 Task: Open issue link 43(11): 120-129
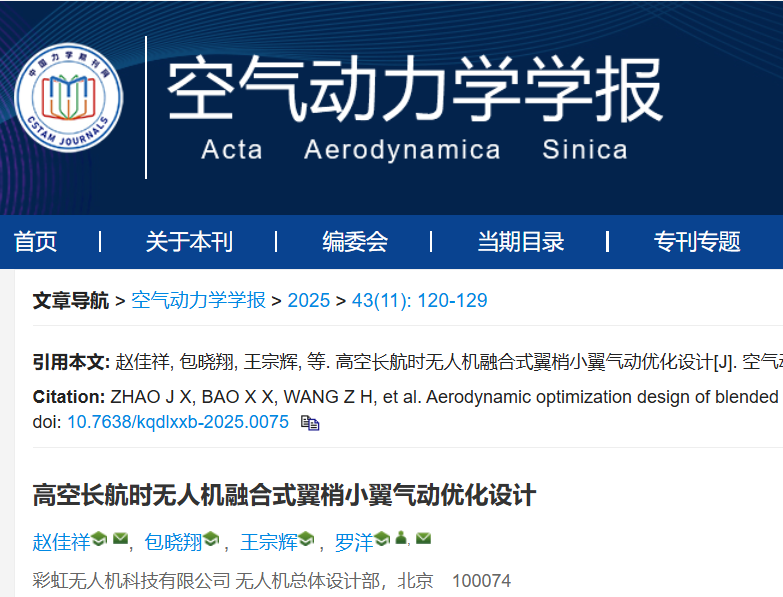click(420, 300)
